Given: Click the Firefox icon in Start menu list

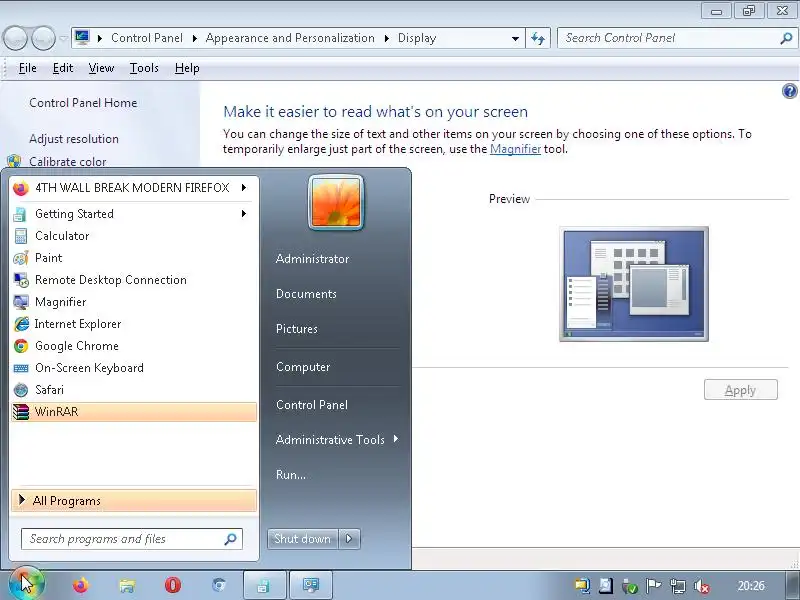Looking at the screenshot, I should [21, 188].
